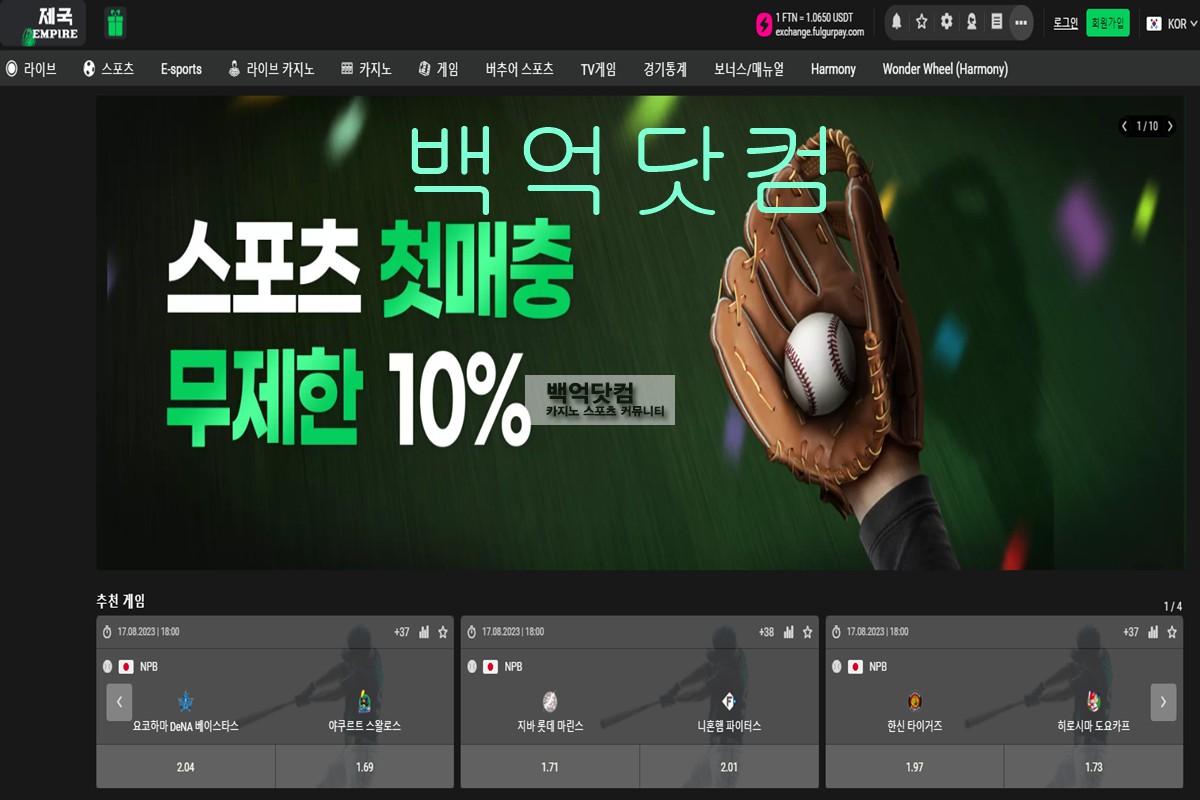
Task: Click the FTN exchange rate lightning icon
Action: point(765,24)
